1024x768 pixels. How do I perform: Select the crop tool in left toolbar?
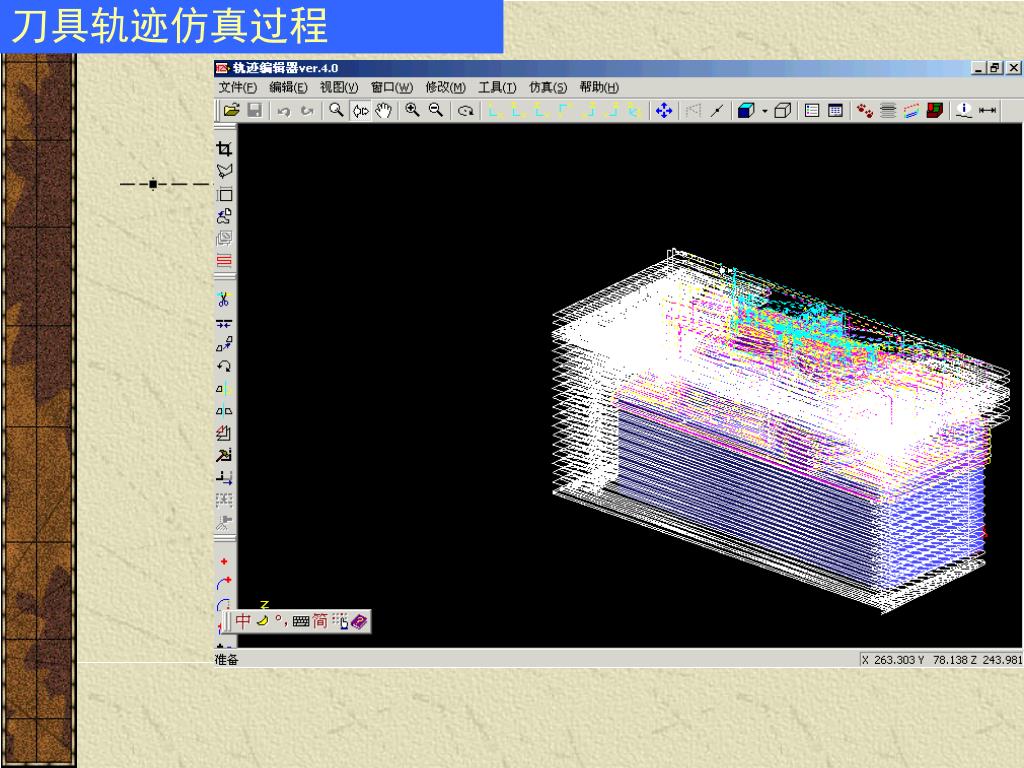(224, 149)
